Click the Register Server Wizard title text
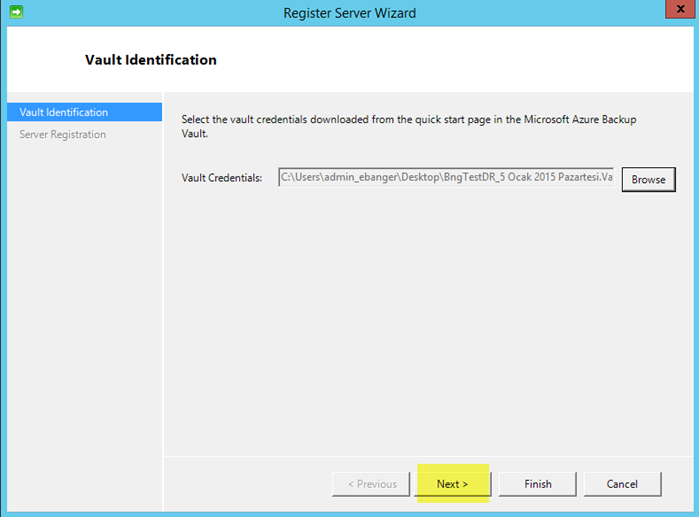The height and width of the screenshot is (517, 699). tap(350, 13)
